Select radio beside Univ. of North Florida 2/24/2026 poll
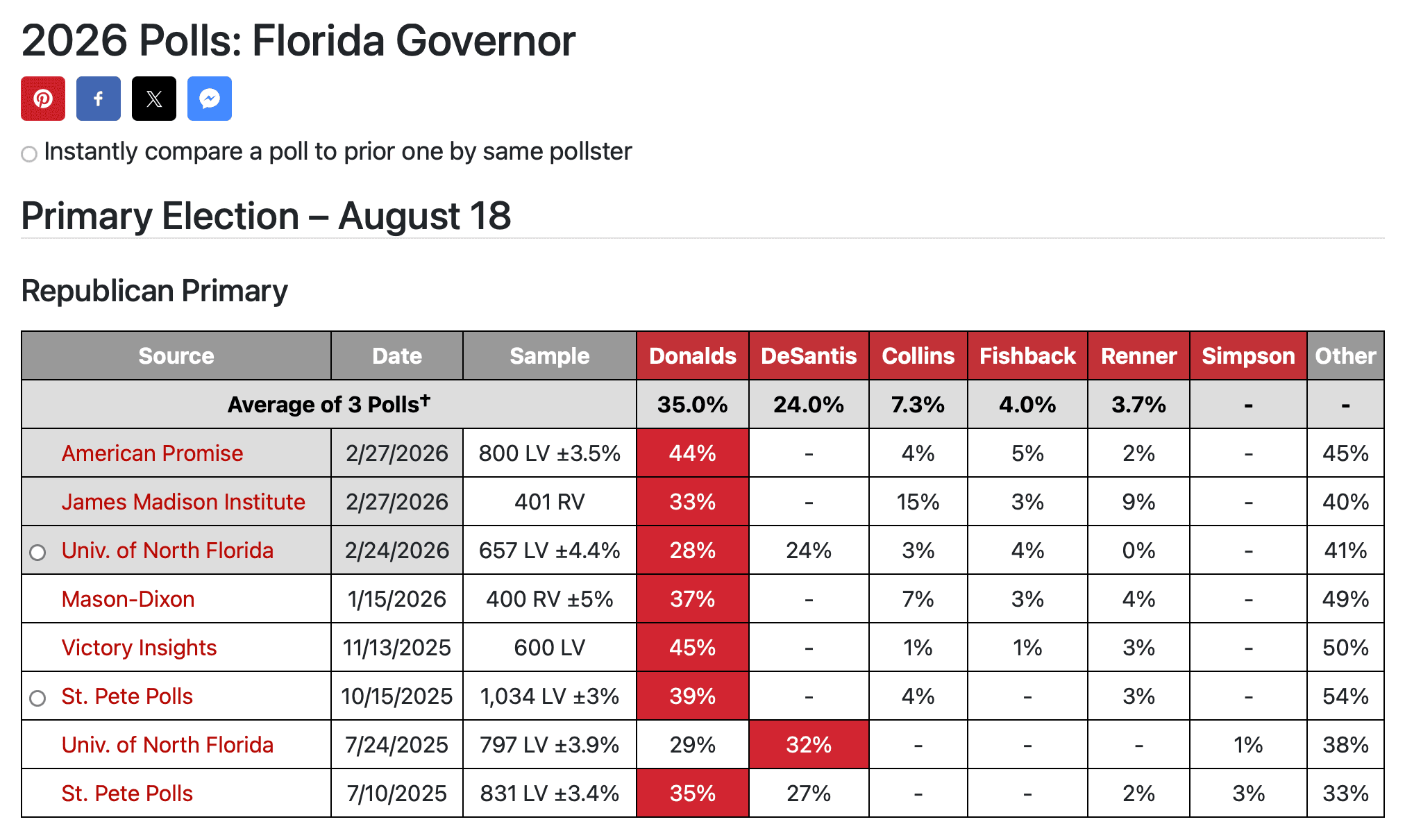Viewport: 1405px width, 840px height. coord(38,553)
